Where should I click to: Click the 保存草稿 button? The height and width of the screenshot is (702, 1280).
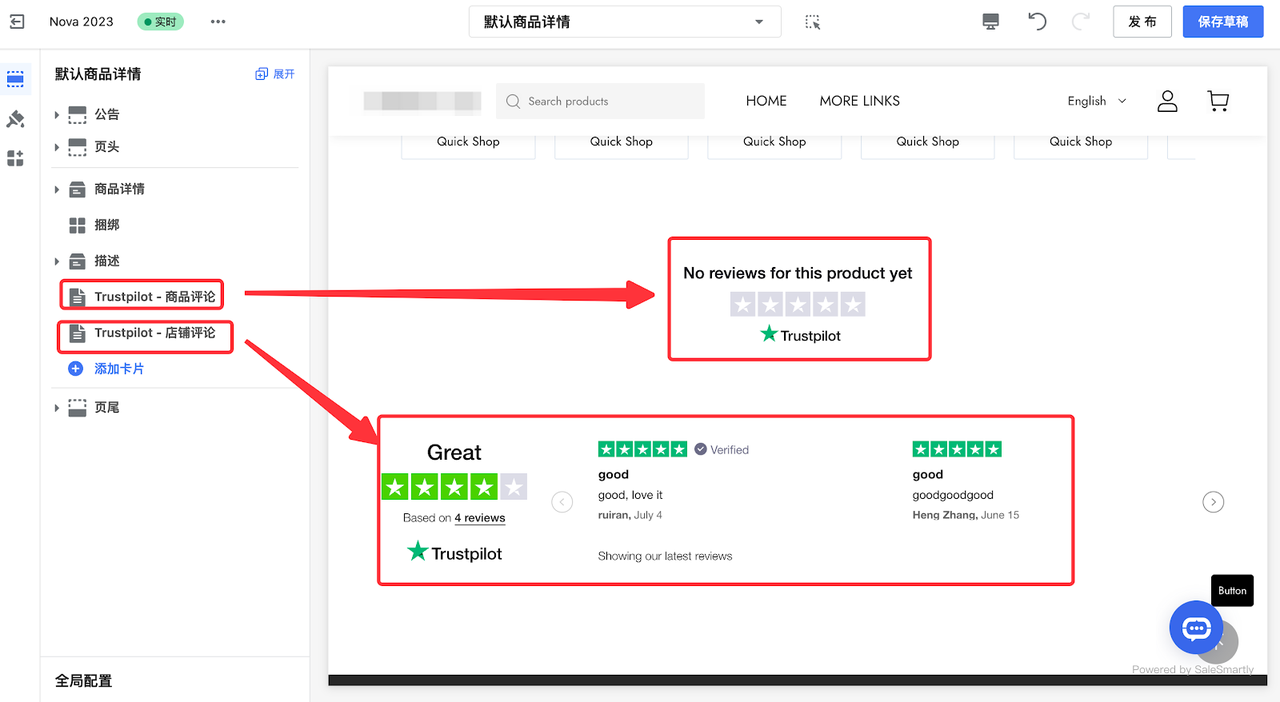(1222, 21)
